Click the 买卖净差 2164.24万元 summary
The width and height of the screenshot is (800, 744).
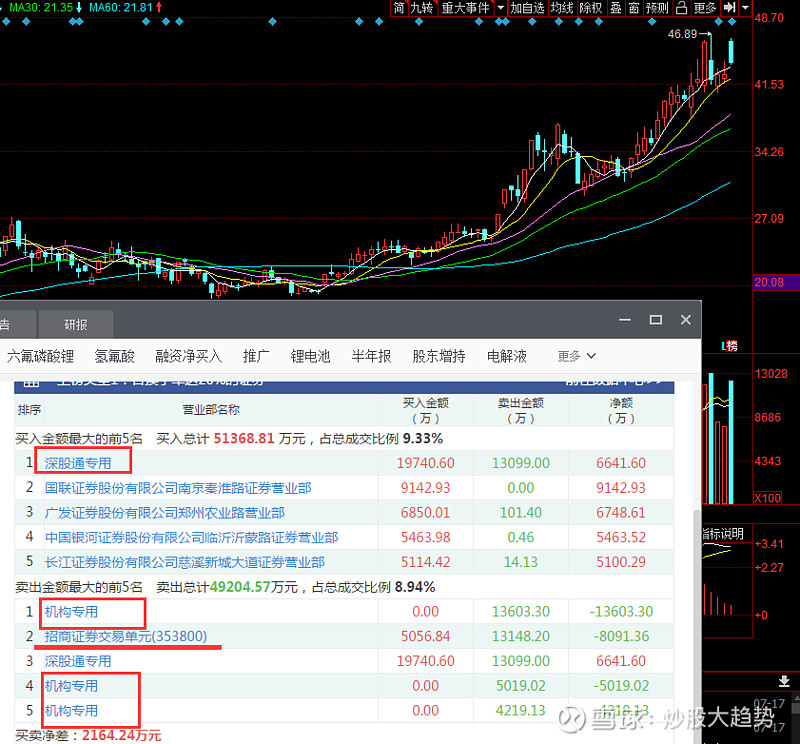click(88, 735)
